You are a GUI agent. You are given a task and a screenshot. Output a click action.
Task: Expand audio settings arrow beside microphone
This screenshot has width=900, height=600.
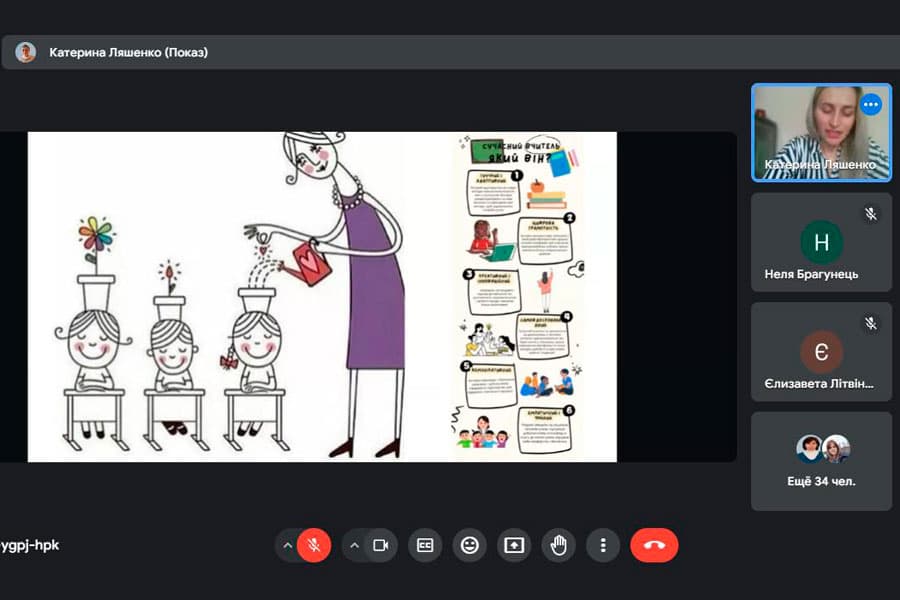click(x=288, y=545)
